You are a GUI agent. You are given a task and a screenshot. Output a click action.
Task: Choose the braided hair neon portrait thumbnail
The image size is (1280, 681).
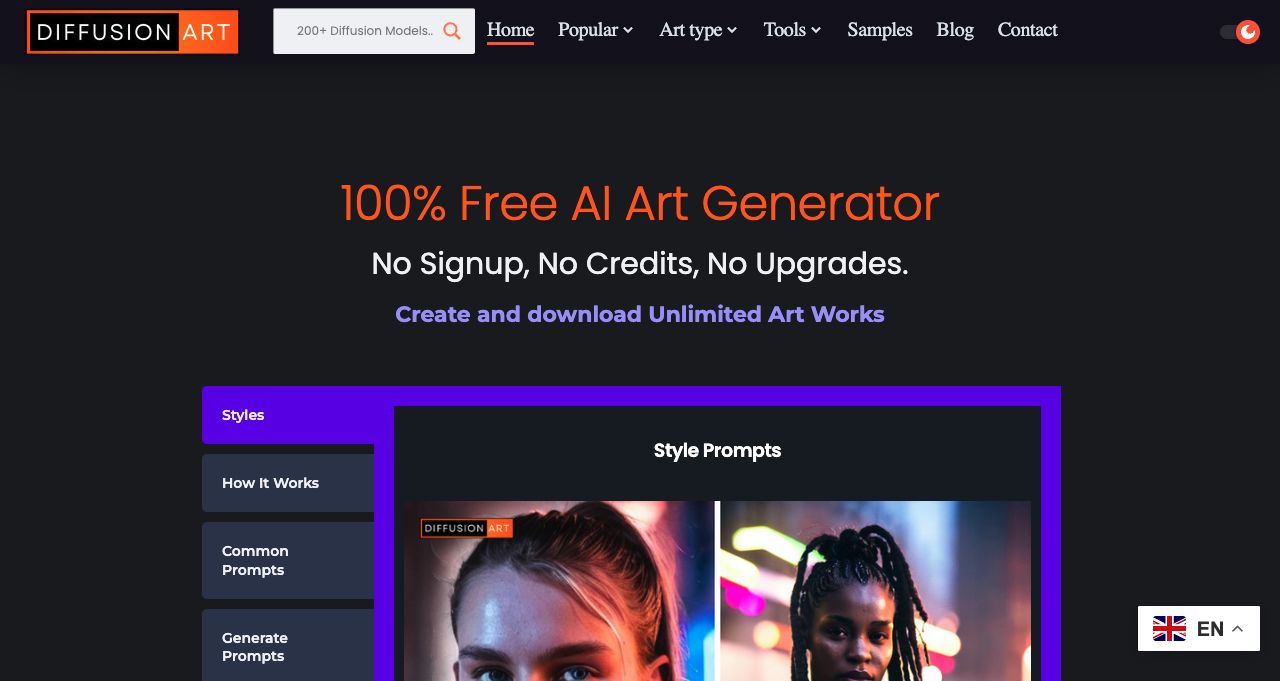875,591
